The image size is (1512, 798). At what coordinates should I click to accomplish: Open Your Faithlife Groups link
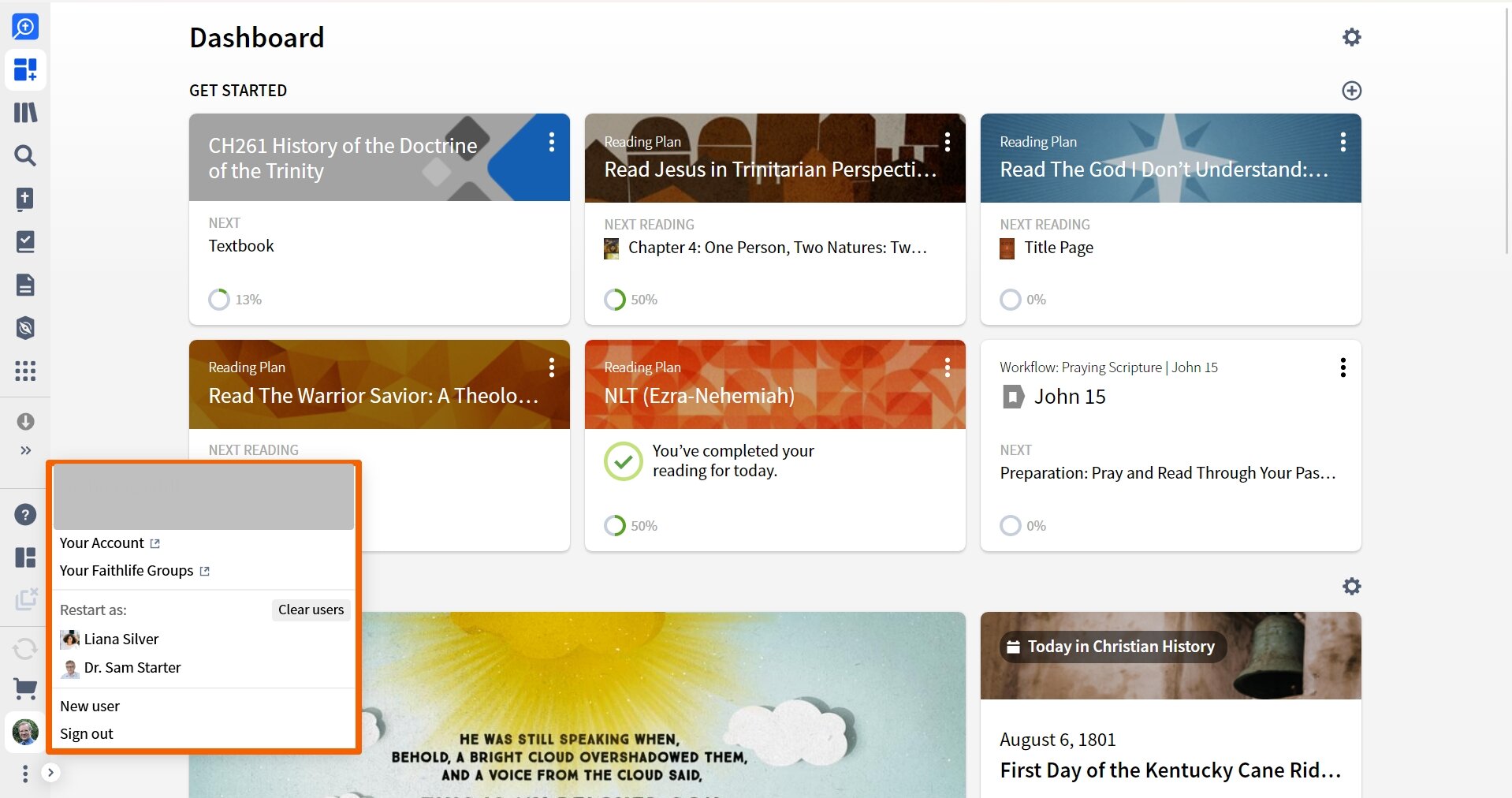tap(135, 571)
